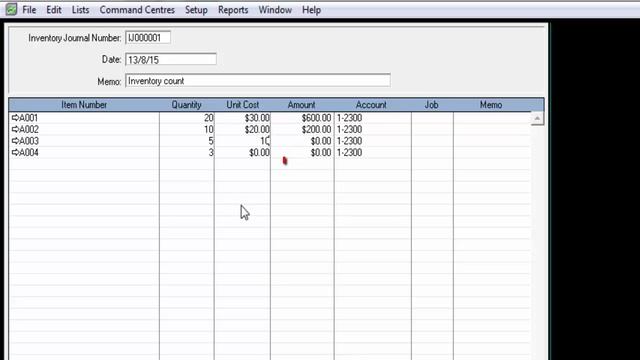
Task: Click the Item Number column header
Action: click(x=84, y=105)
